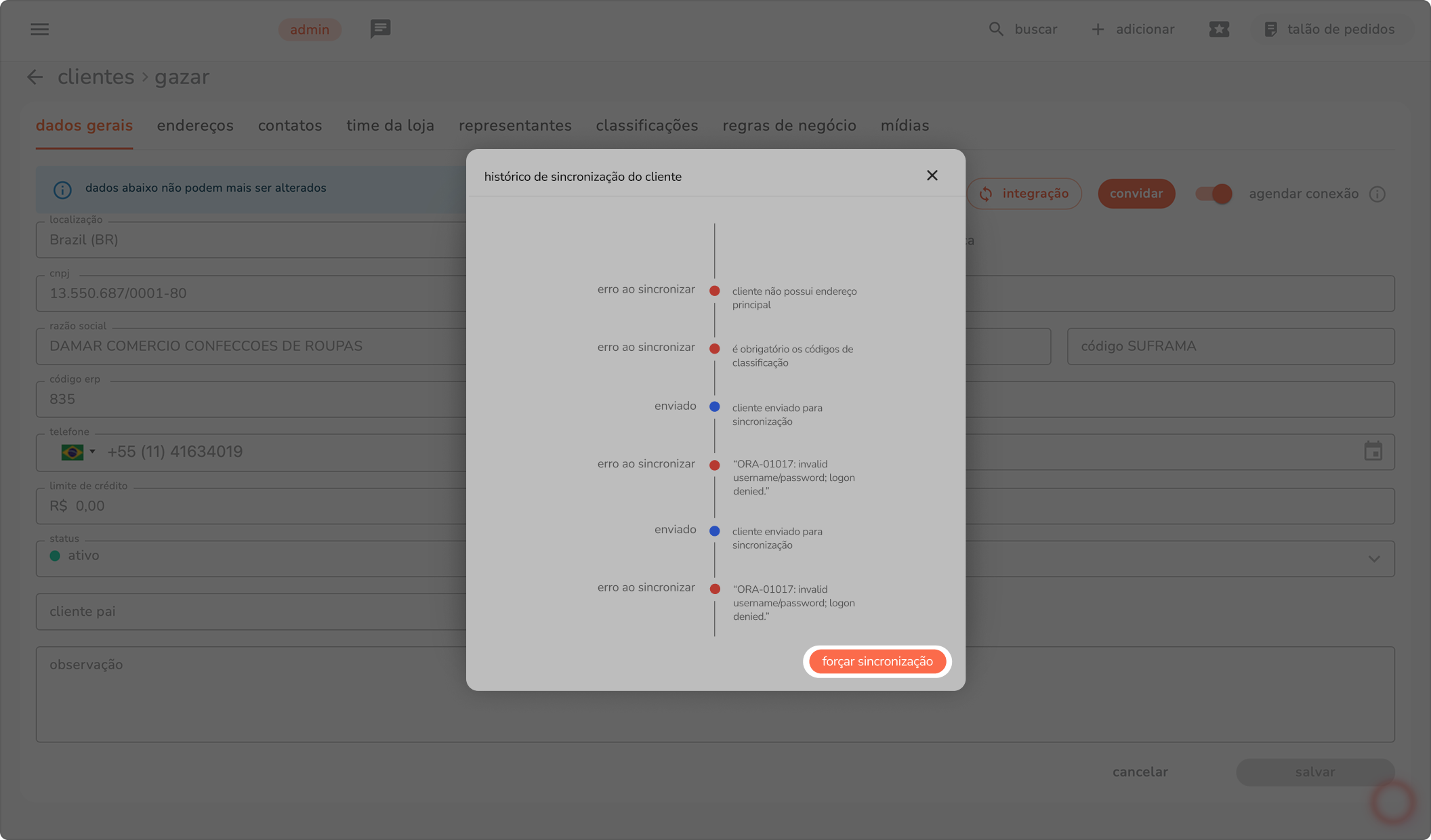This screenshot has height=840, width=1431.
Task: Click the integração button
Action: coord(1024,194)
